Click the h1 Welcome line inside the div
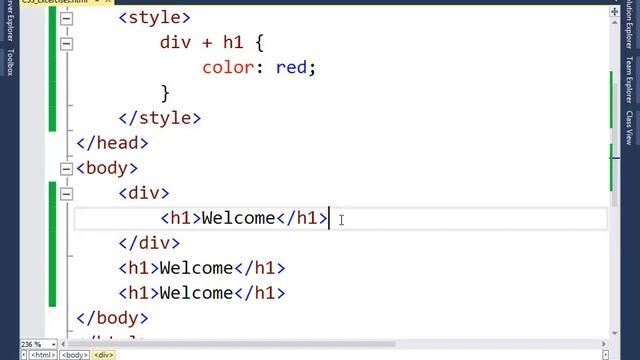Screen dimensions: 640x360 pyautogui.click(x=244, y=218)
